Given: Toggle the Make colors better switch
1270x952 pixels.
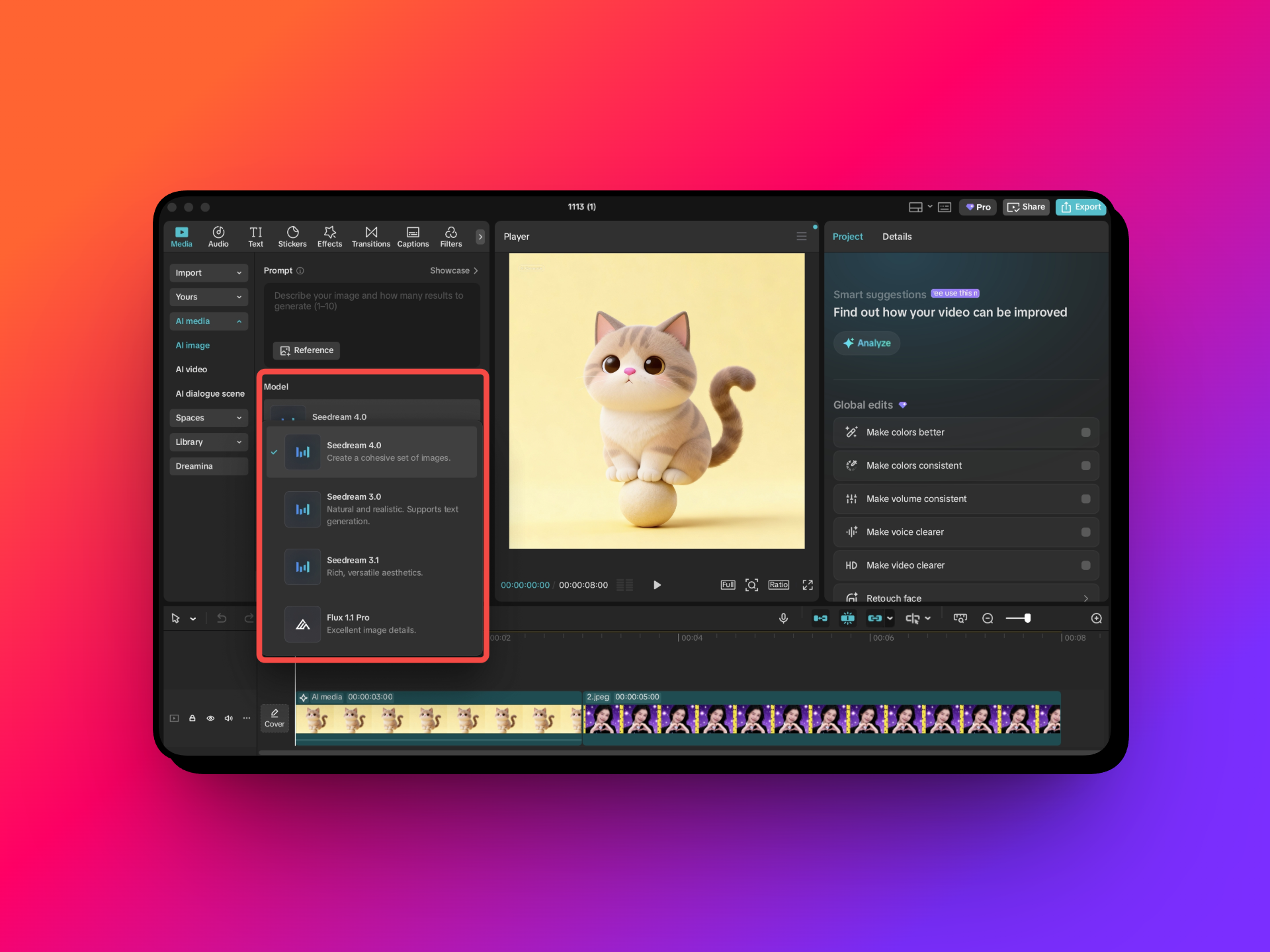Looking at the screenshot, I should click(x=1085, y=432).
